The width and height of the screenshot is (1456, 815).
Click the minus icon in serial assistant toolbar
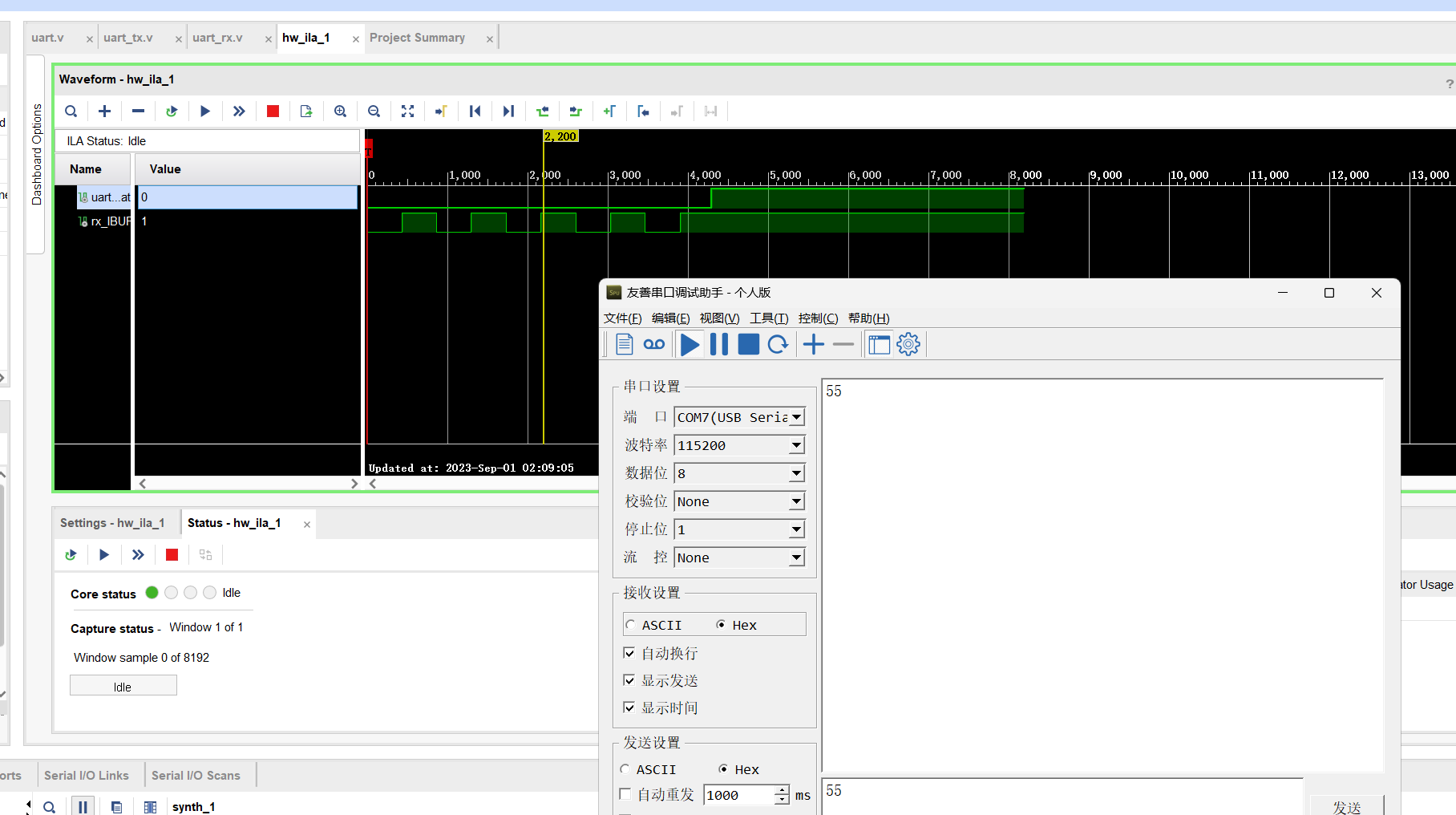[x=843, y=344]
